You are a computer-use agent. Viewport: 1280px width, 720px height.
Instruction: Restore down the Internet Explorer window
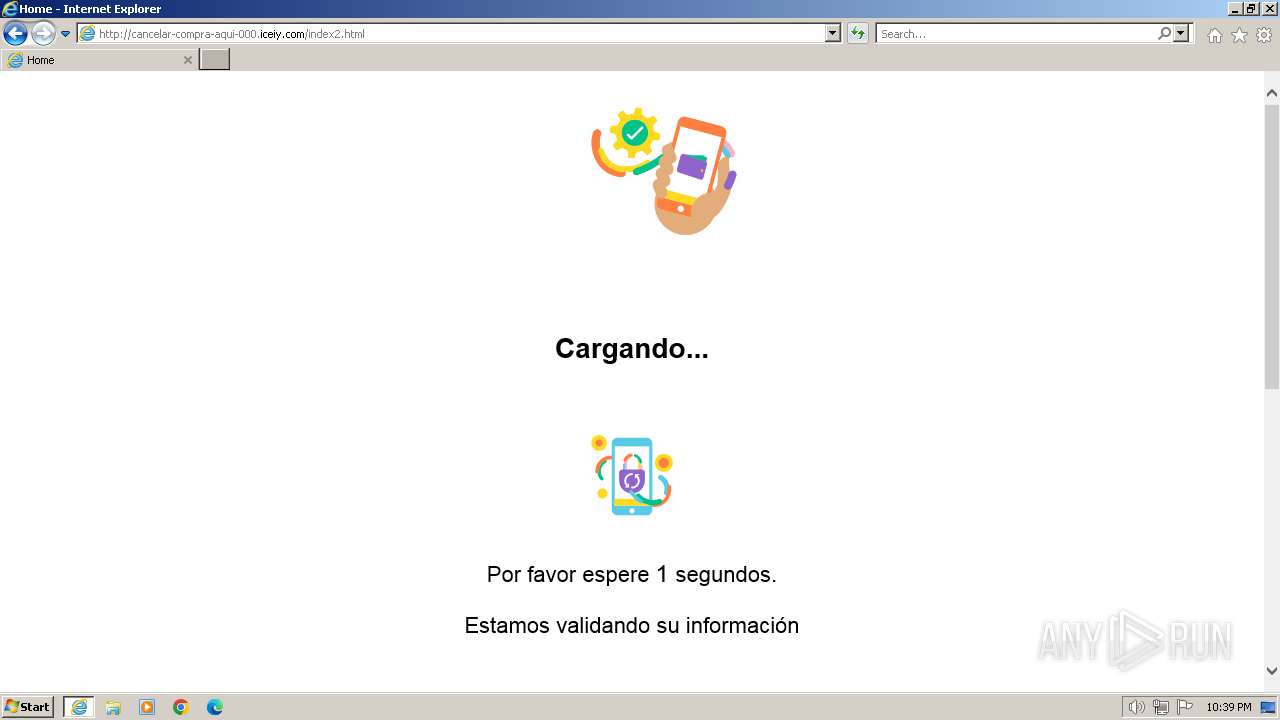tap(1252, 9)
